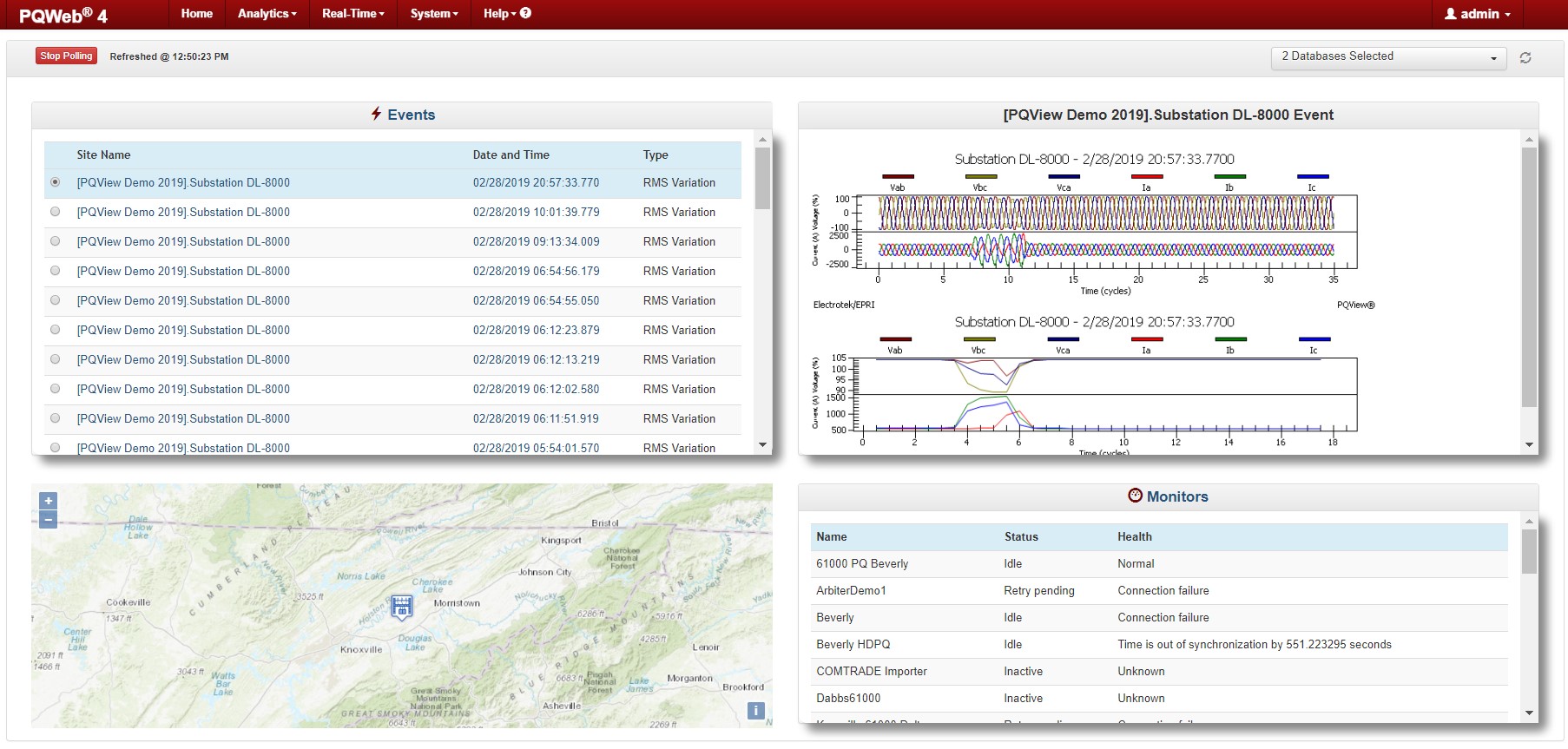Click the Health column header in Monitors
This screenshot has height=749, width=1568.
pyautogui.click(x=1135, y=536)
